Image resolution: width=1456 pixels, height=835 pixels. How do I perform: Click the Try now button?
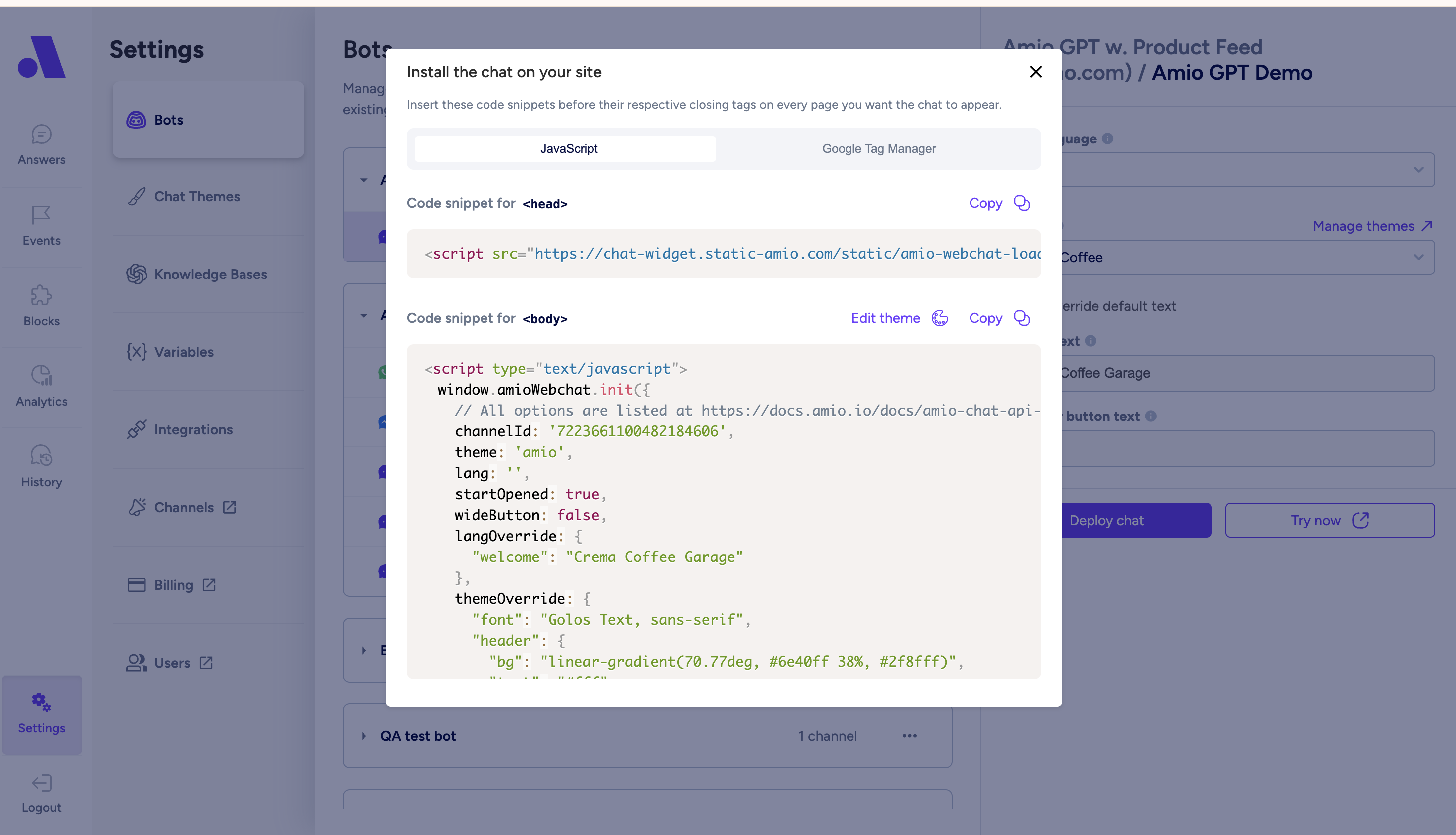click(1330, 520)
